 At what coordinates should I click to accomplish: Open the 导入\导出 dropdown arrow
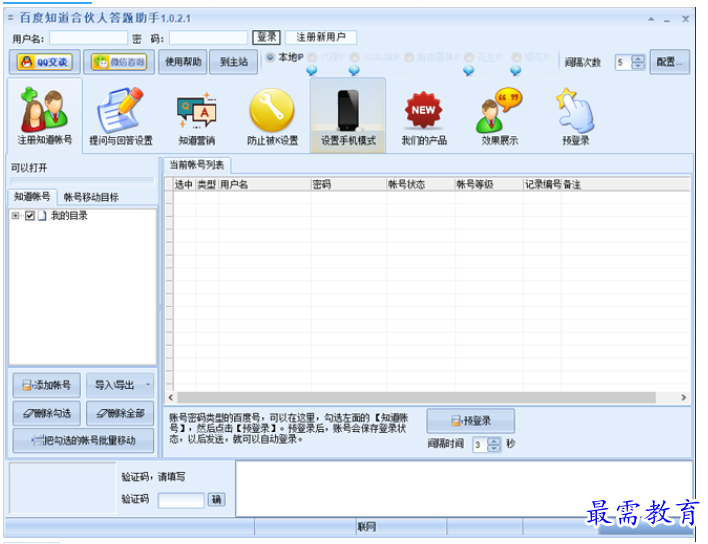[148, 385]
